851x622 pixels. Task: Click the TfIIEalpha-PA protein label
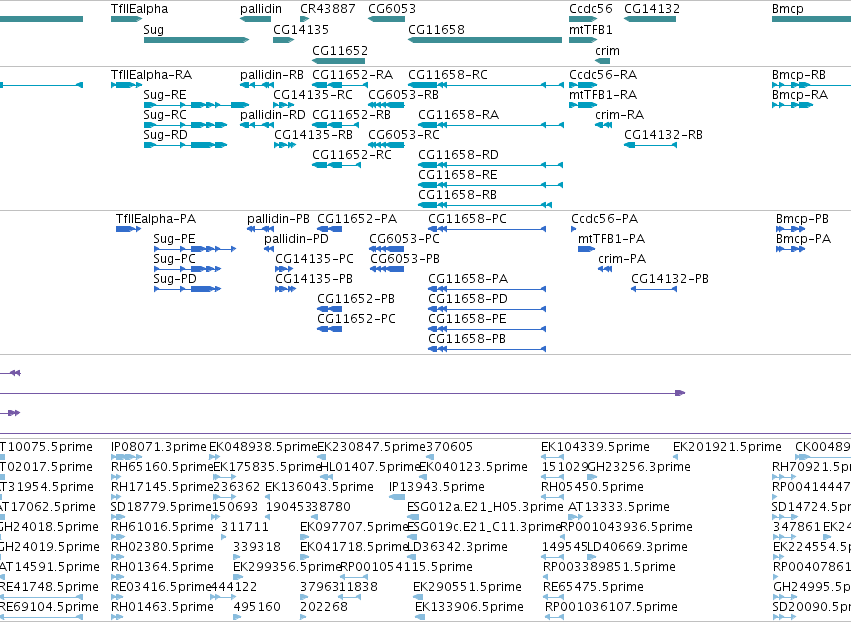(156, 219)
